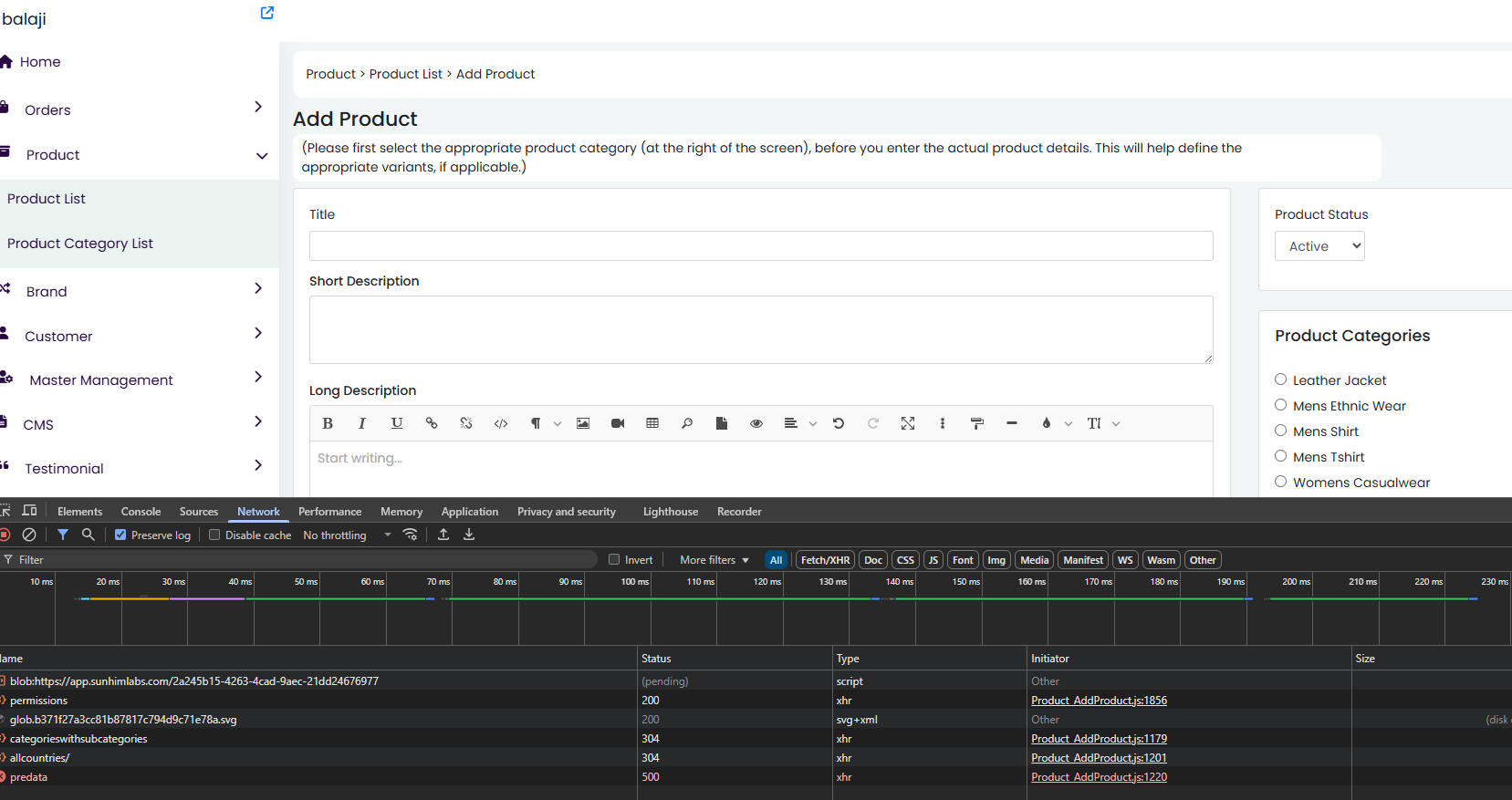Insert a video via the camera icon
This screenshot has width=1512, height=800.
pyautogui.click(x=618, y=423)
